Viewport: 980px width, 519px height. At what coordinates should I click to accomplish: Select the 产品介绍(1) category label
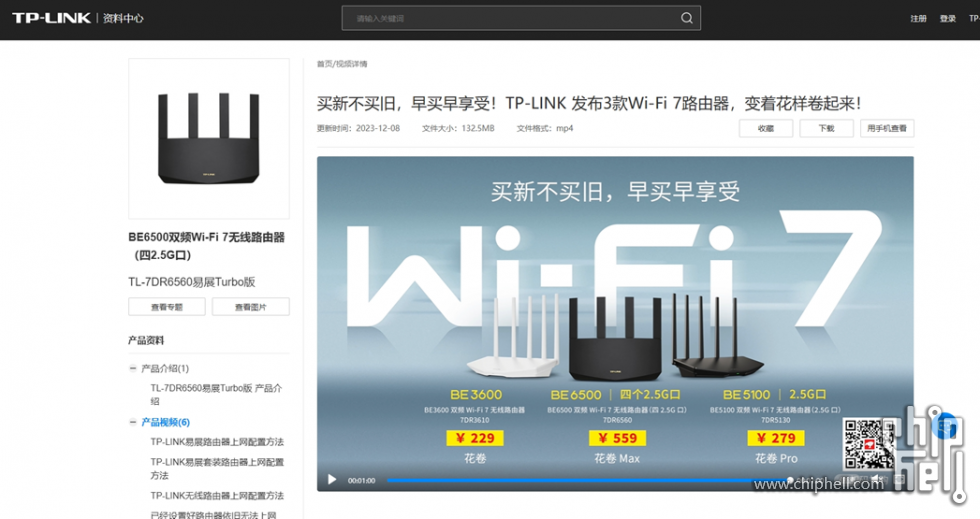pos(165,368)
